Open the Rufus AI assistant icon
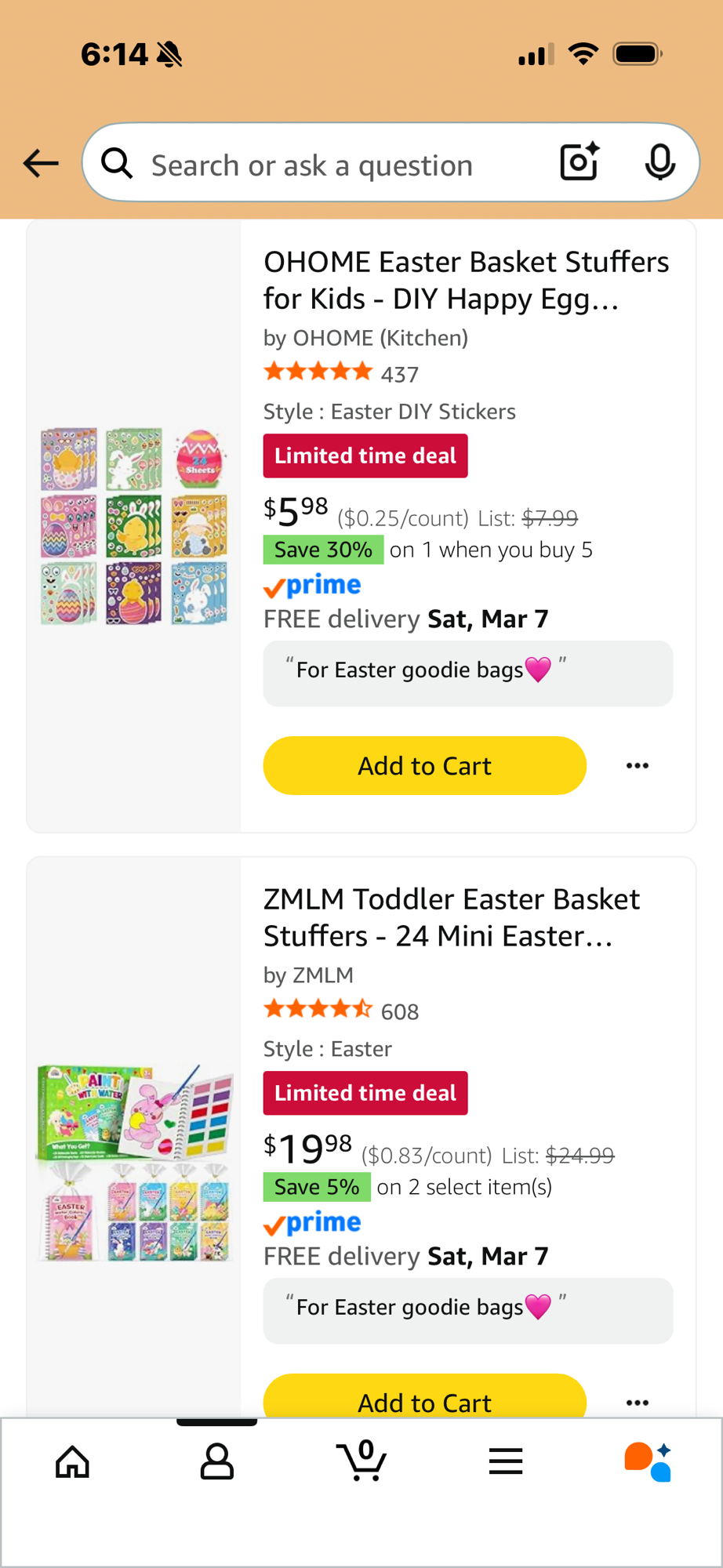Screen dimensions: 723x1568 click(648, 1461)
